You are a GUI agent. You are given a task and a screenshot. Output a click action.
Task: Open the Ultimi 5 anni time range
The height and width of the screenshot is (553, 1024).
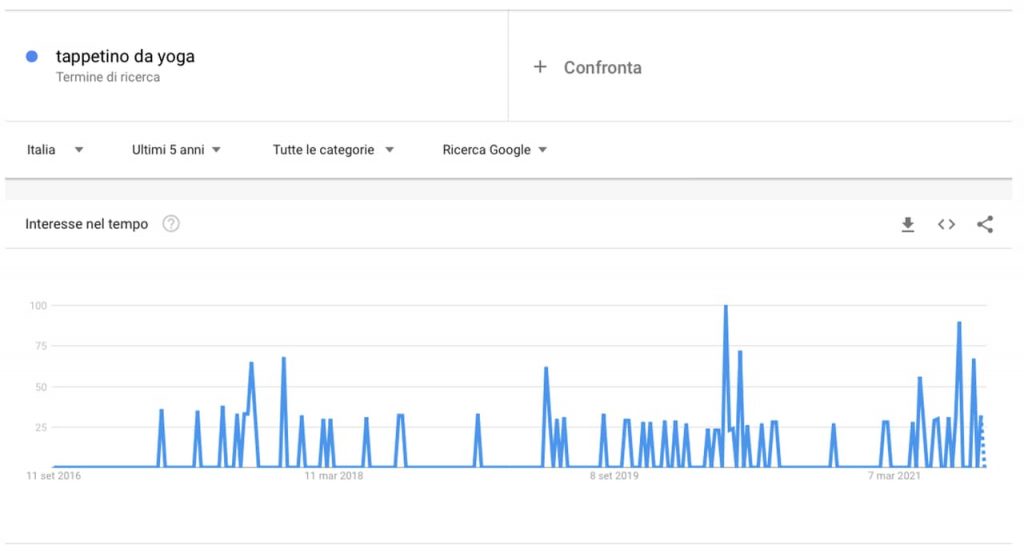point(176,150)
